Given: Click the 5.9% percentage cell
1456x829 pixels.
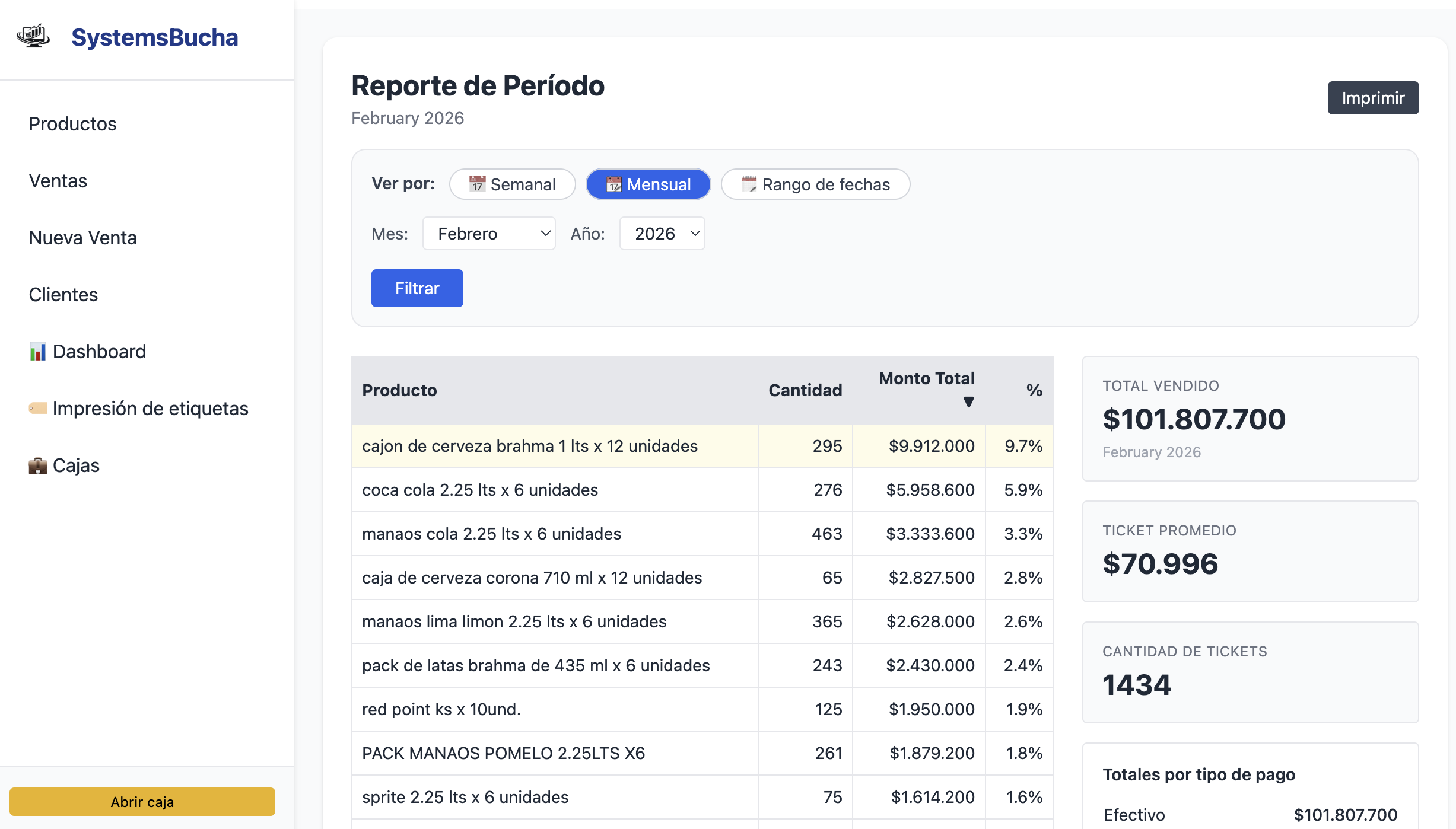Looking at the screenshot, I should 1019,490.
